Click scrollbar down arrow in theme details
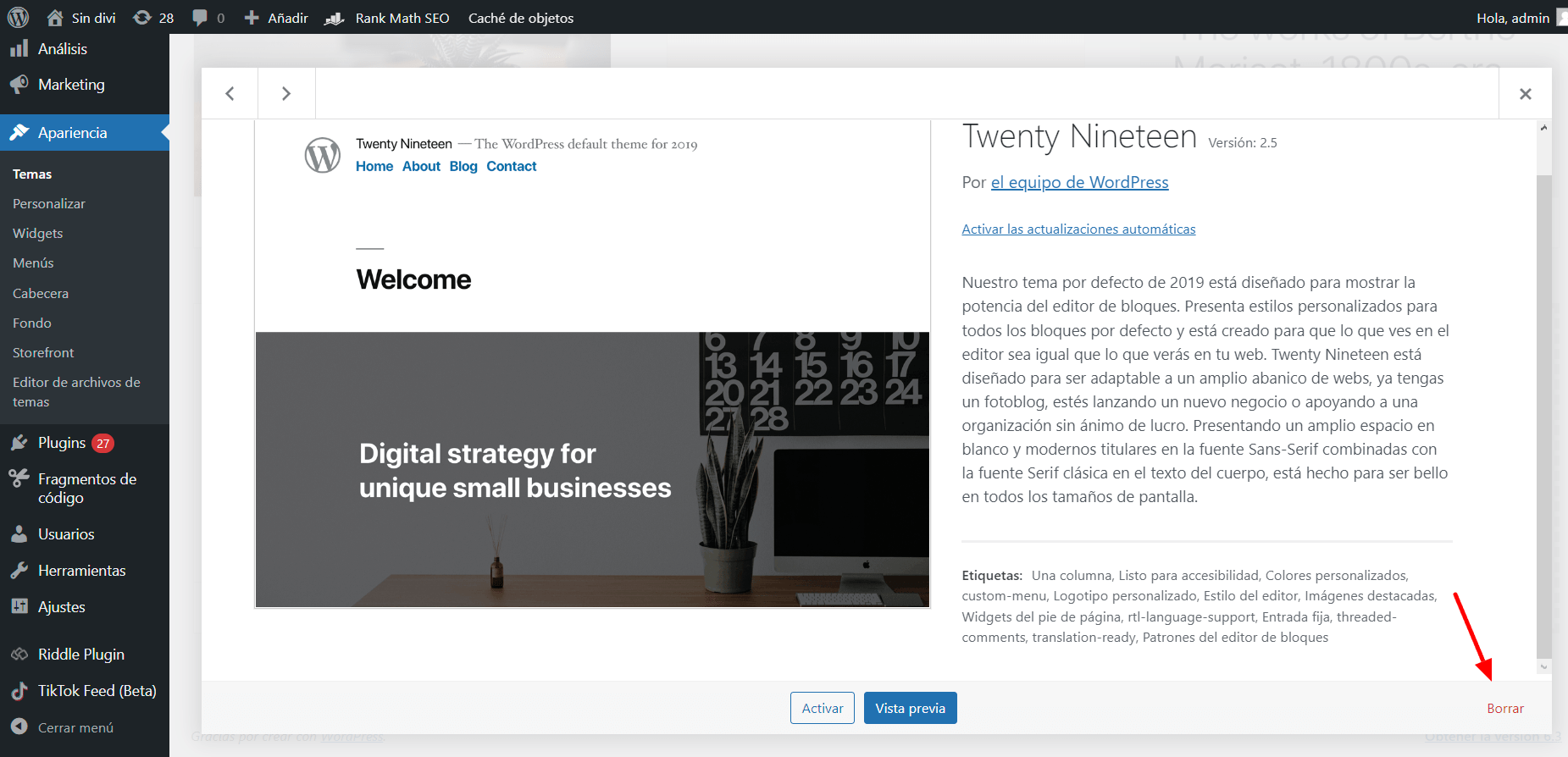This screenshot has width=1568, height=757. (1544, 666)
